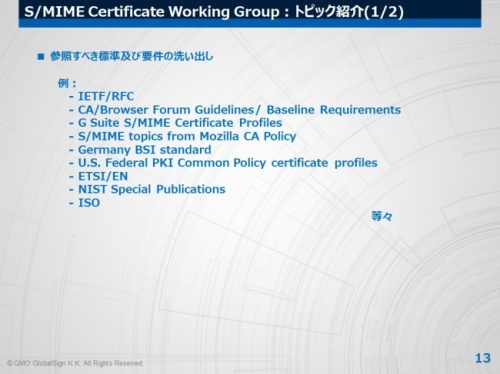Select the heading 参照すべき標準及び要件の洗い出し
The width and height of the screenshot is (500, 374).
132,56
